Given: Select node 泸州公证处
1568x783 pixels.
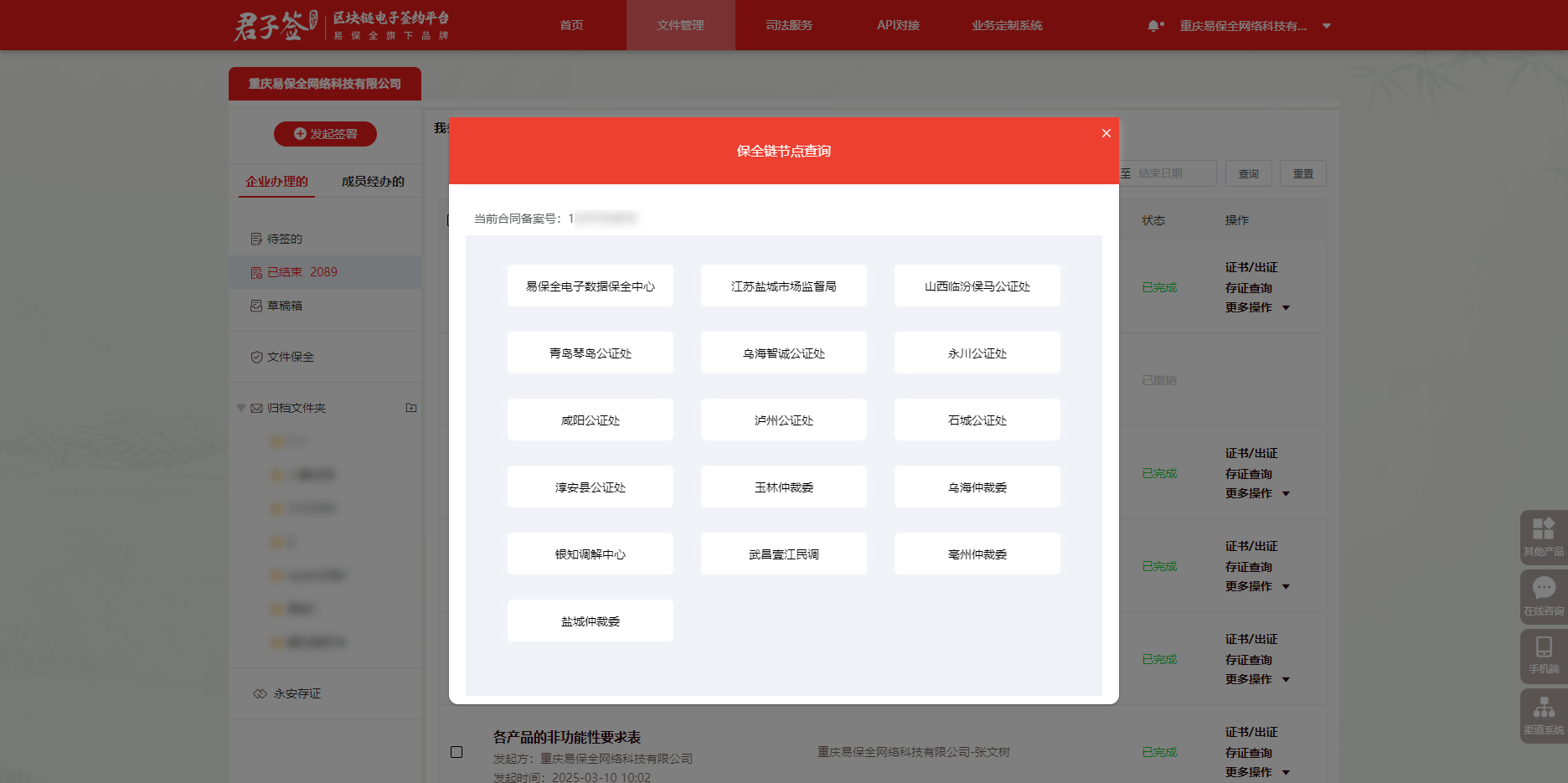Looking at the screenshot, I should click(784, 420).
